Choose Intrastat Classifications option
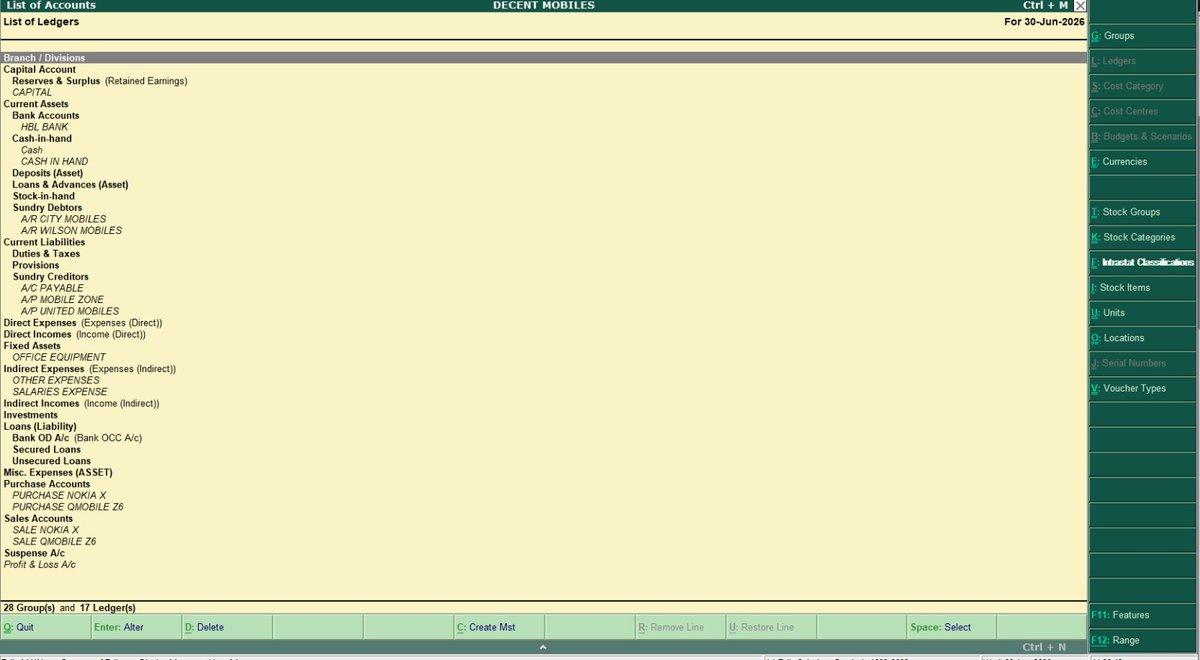This screenshot has height=660, width=1200. click(x=1144, y=262)
